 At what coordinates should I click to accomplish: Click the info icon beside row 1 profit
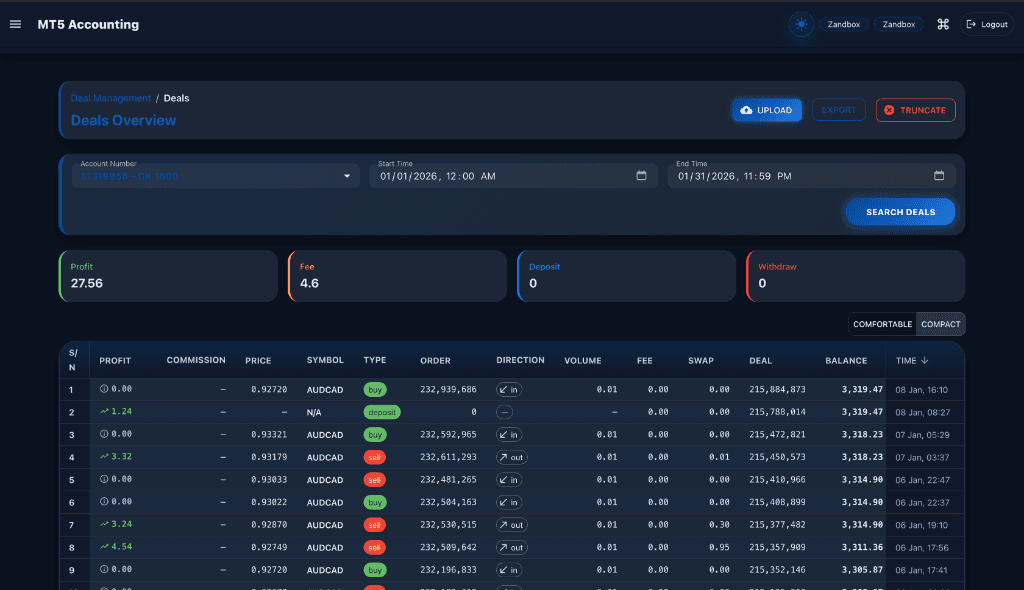[104, 389]
